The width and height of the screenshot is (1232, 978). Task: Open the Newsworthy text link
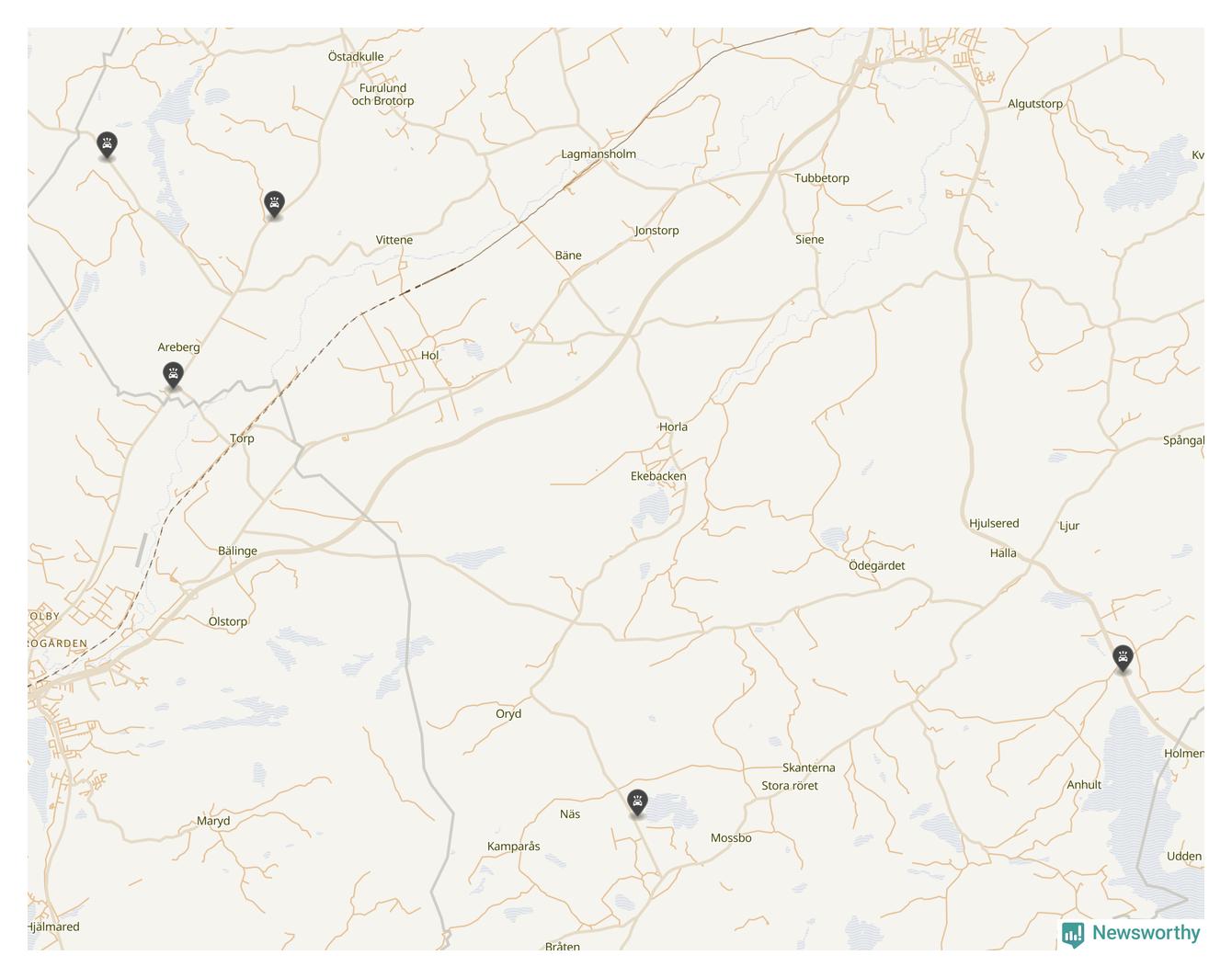coord(1146,933)
